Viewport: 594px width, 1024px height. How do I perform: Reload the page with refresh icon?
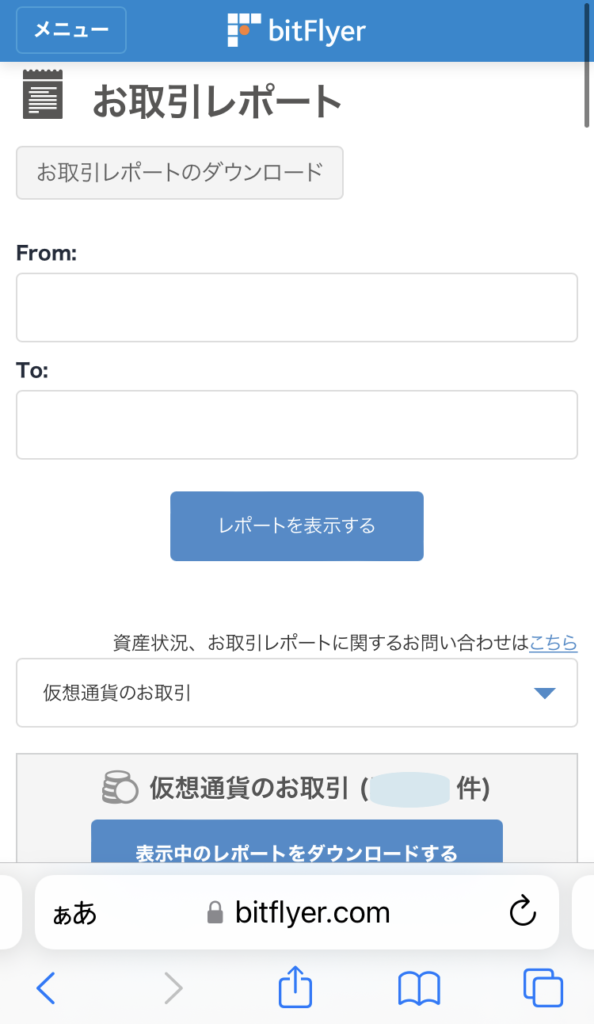point(522,912)
